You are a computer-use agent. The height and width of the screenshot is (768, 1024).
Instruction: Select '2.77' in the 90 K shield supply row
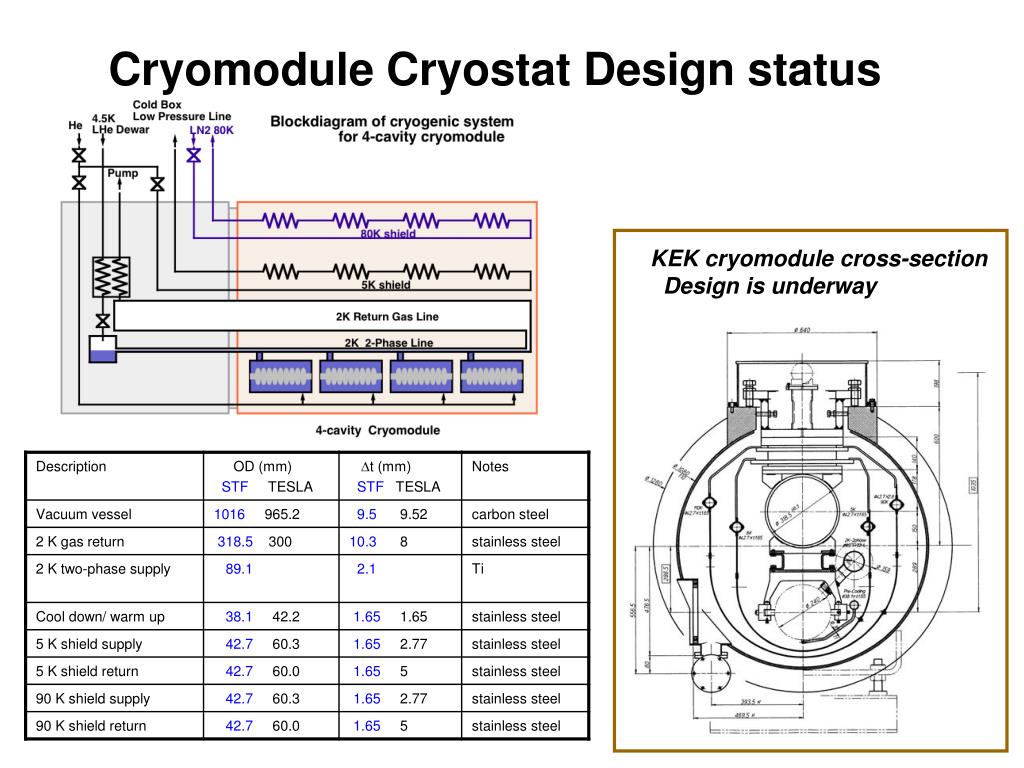coord(413,699)
